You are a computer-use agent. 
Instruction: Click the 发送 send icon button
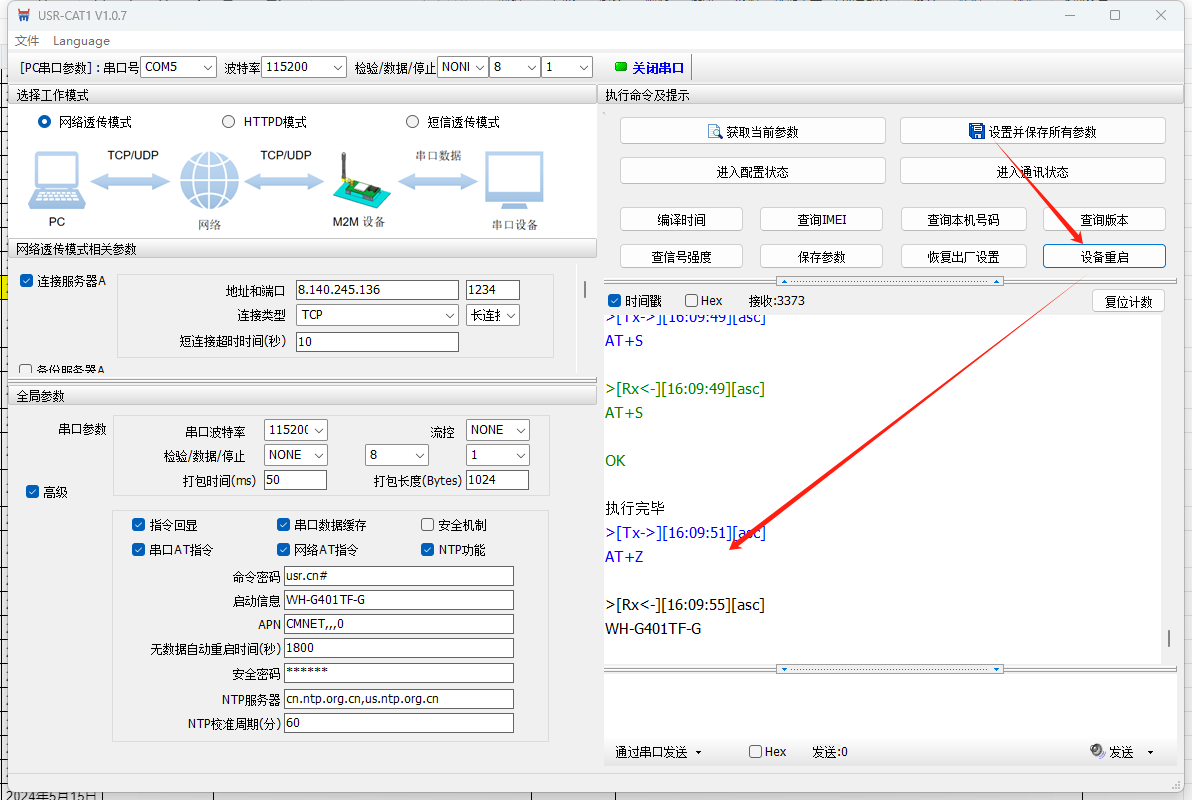pyautogui.click(x=1112, y=752)
